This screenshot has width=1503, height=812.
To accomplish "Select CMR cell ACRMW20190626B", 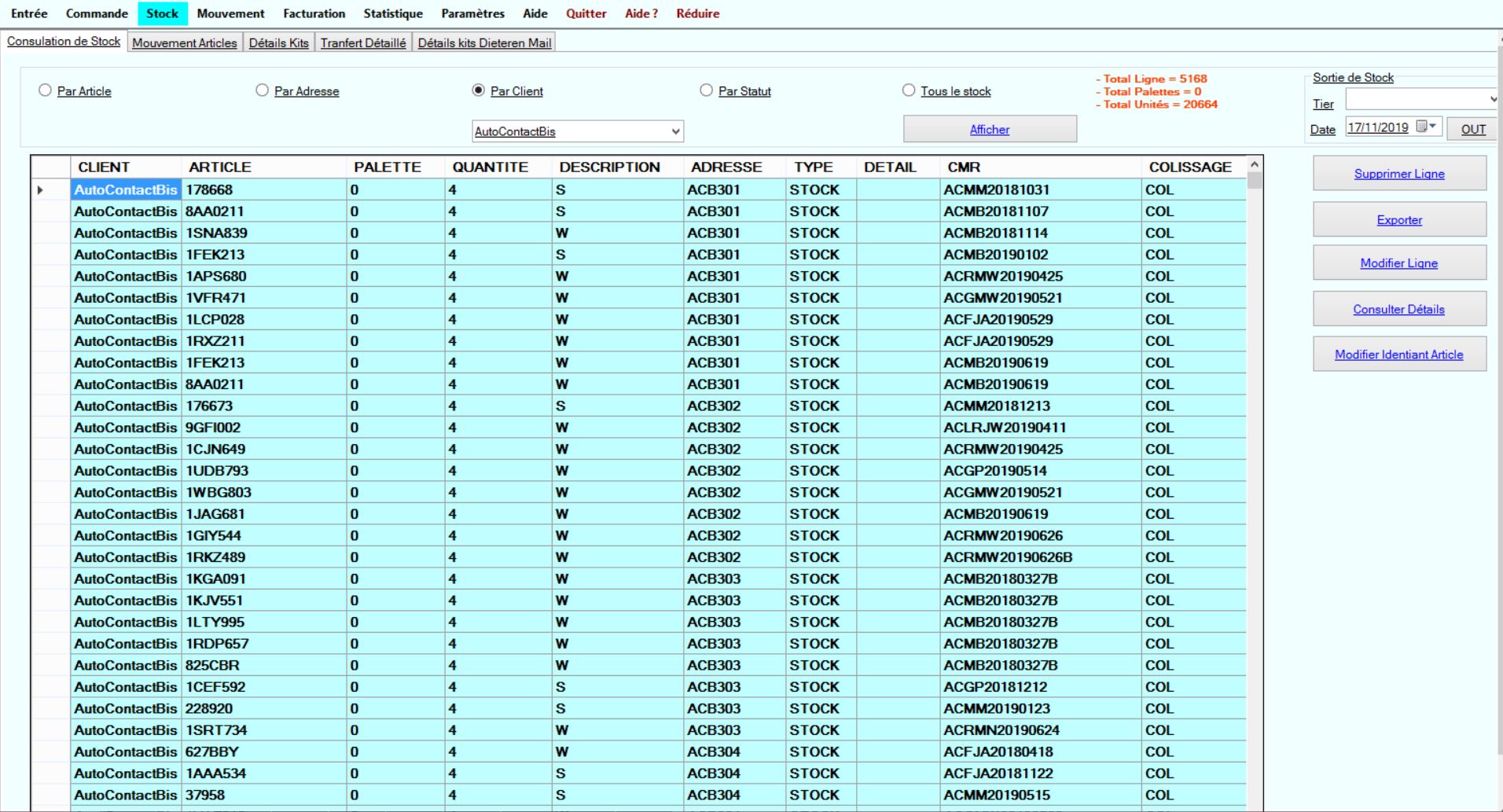I will coord(1041,557).
